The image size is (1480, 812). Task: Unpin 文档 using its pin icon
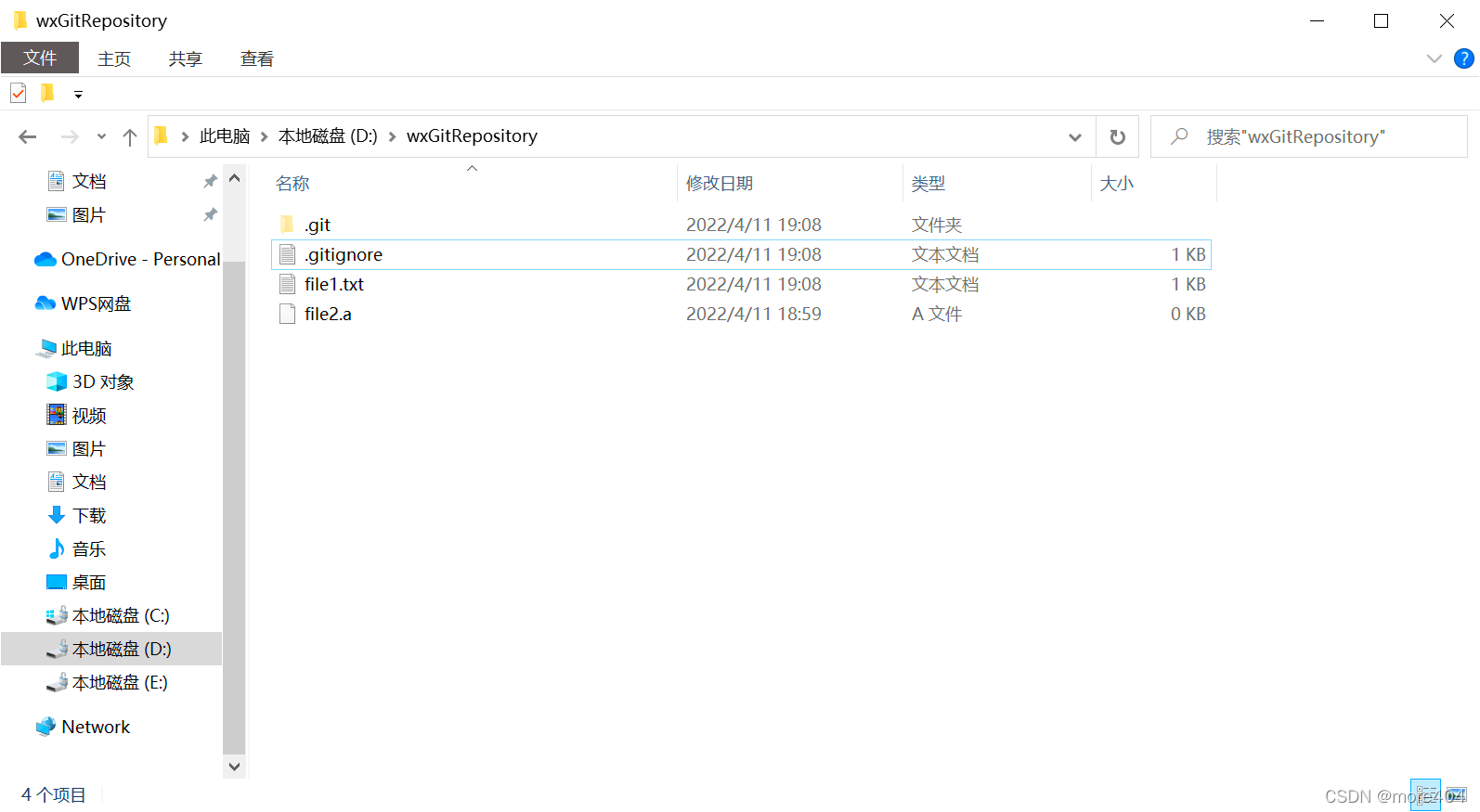pos(210,181)
